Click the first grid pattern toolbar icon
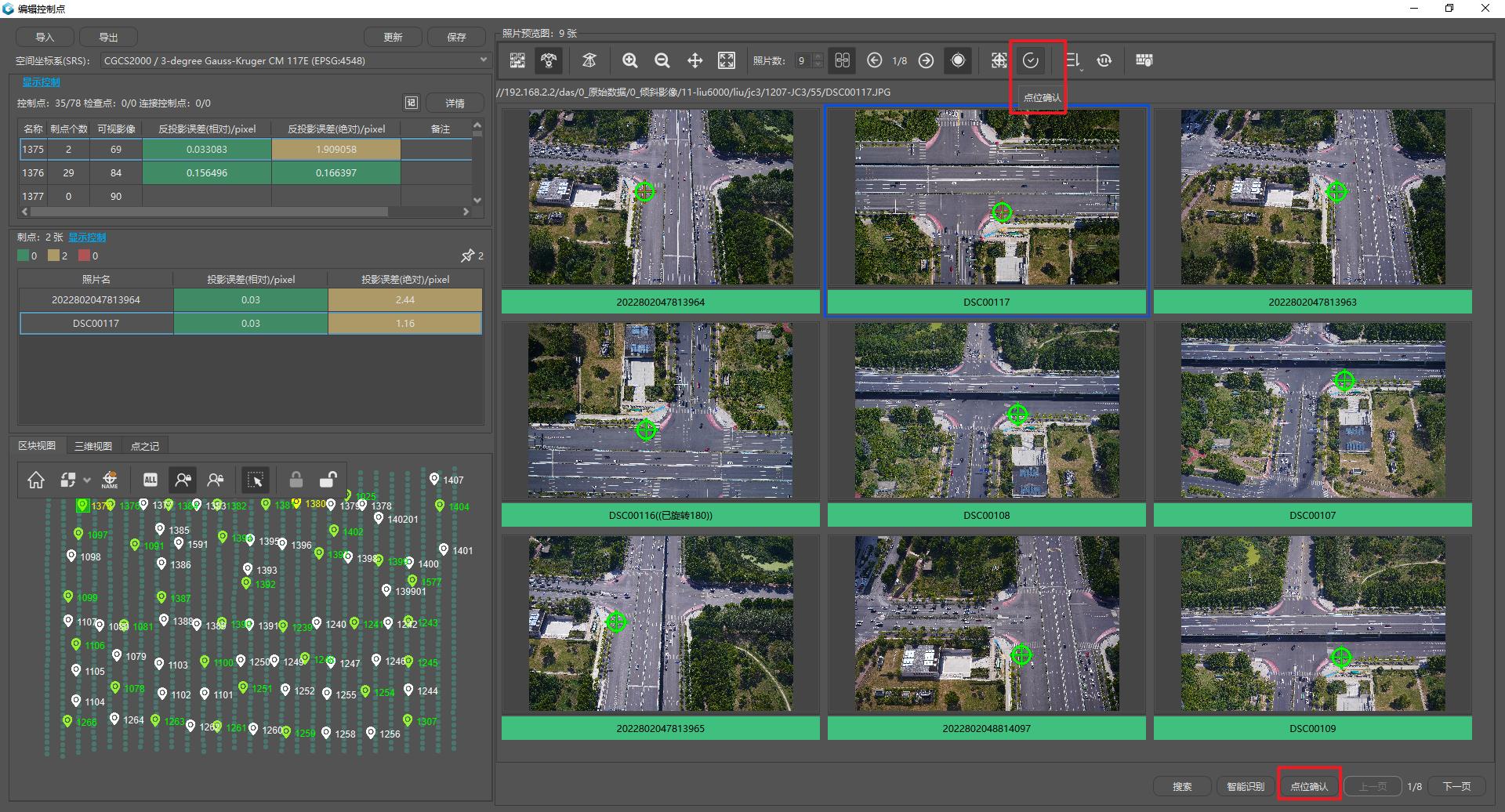This screenshot has width=1505, height=812. pyautogui.click(x=517, y=60)
